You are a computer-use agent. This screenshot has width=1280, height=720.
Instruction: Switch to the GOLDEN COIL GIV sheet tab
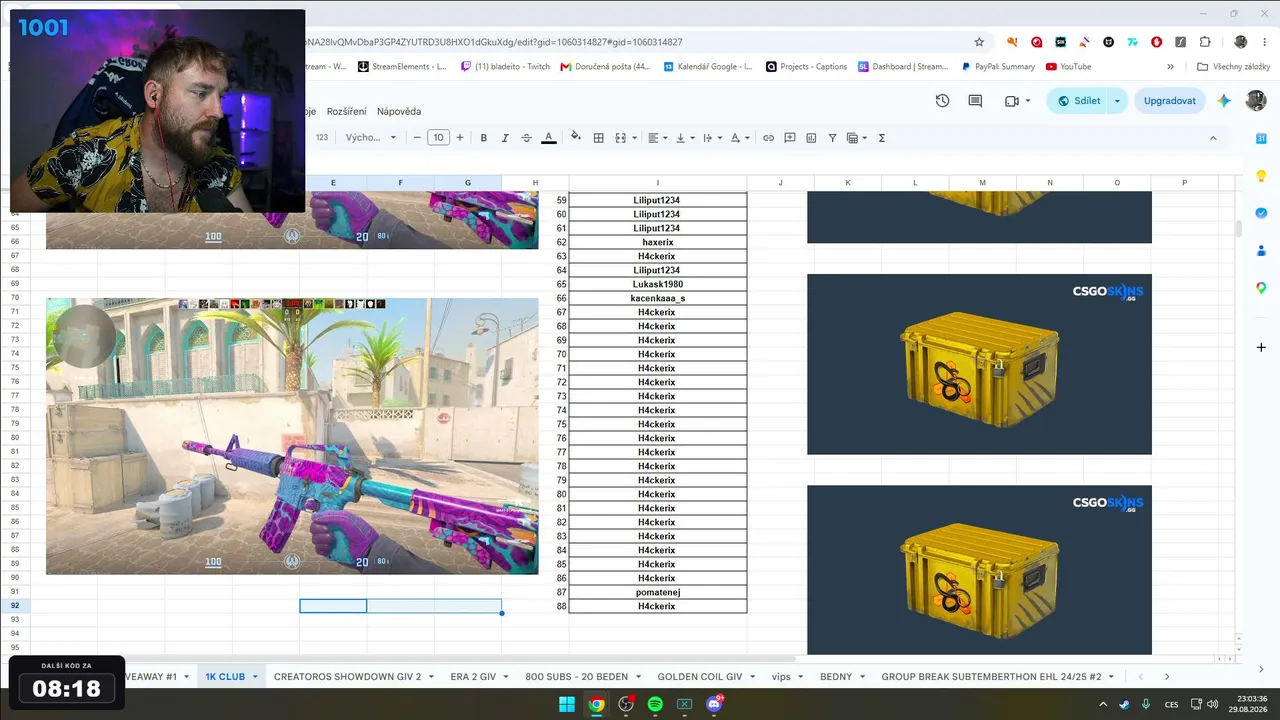(706, 677)
